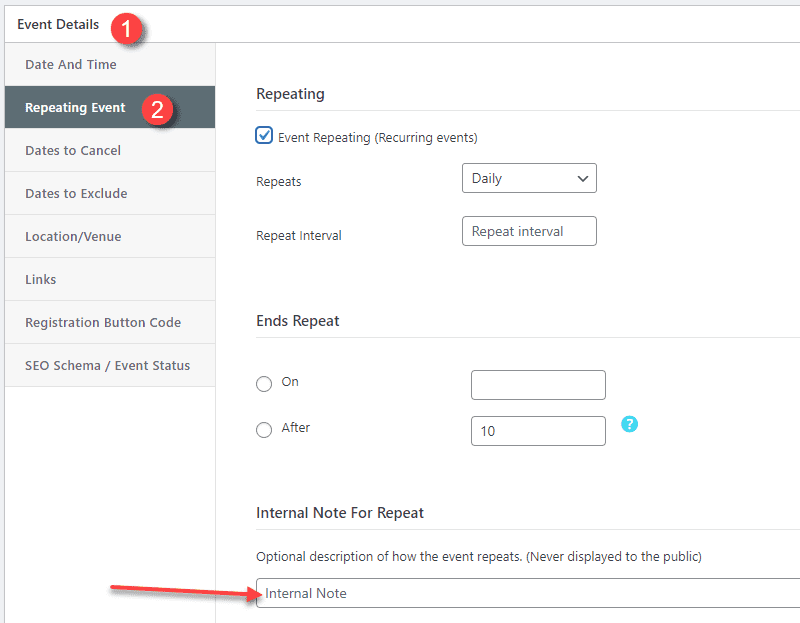The width and height of the screenshot is (800, 623).
Task: Click the On end date field
Action: [x=538, y=385]
